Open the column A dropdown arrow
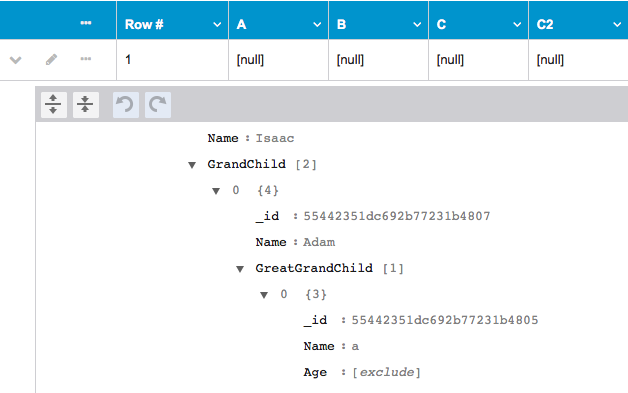Screen dimensions: 628x393 317,24
